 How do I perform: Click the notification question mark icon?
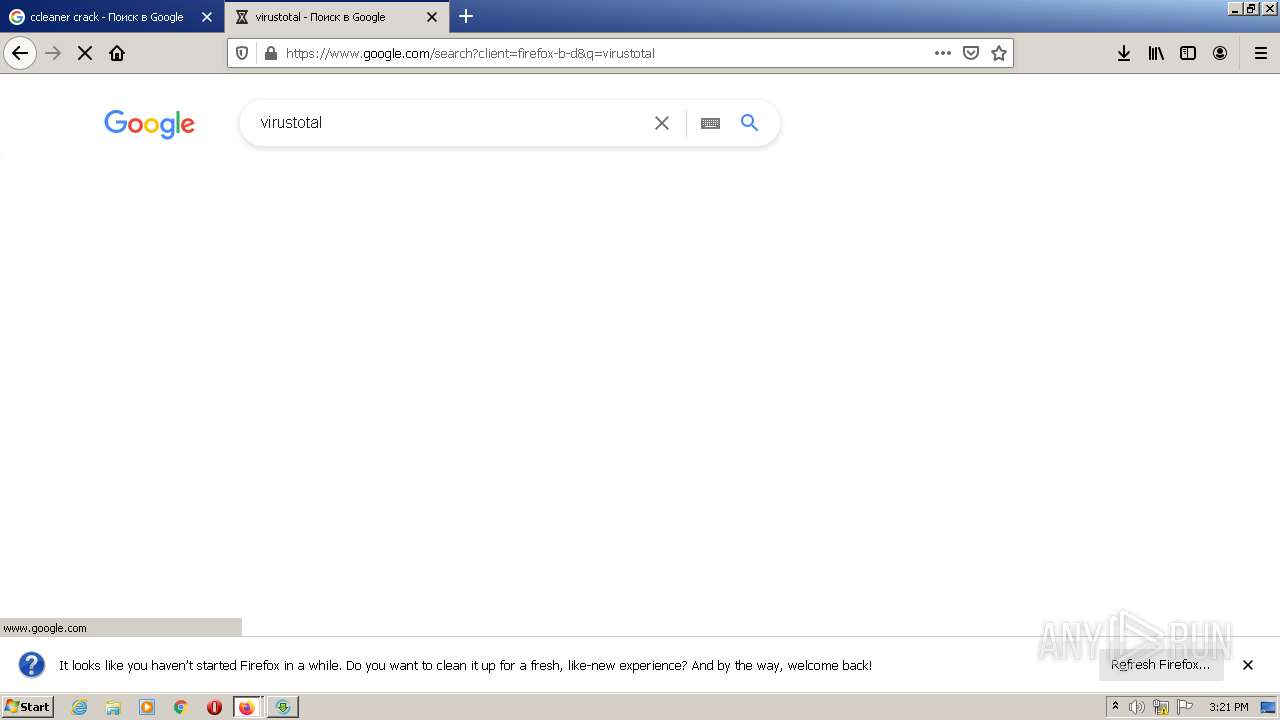tap(32, 665)
